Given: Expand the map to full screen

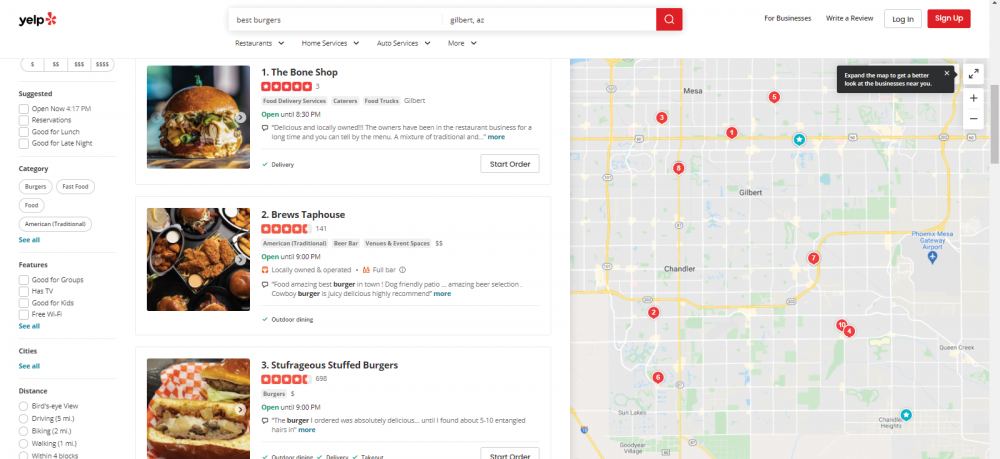Looking at the screenshot, I should pos(973,74).
